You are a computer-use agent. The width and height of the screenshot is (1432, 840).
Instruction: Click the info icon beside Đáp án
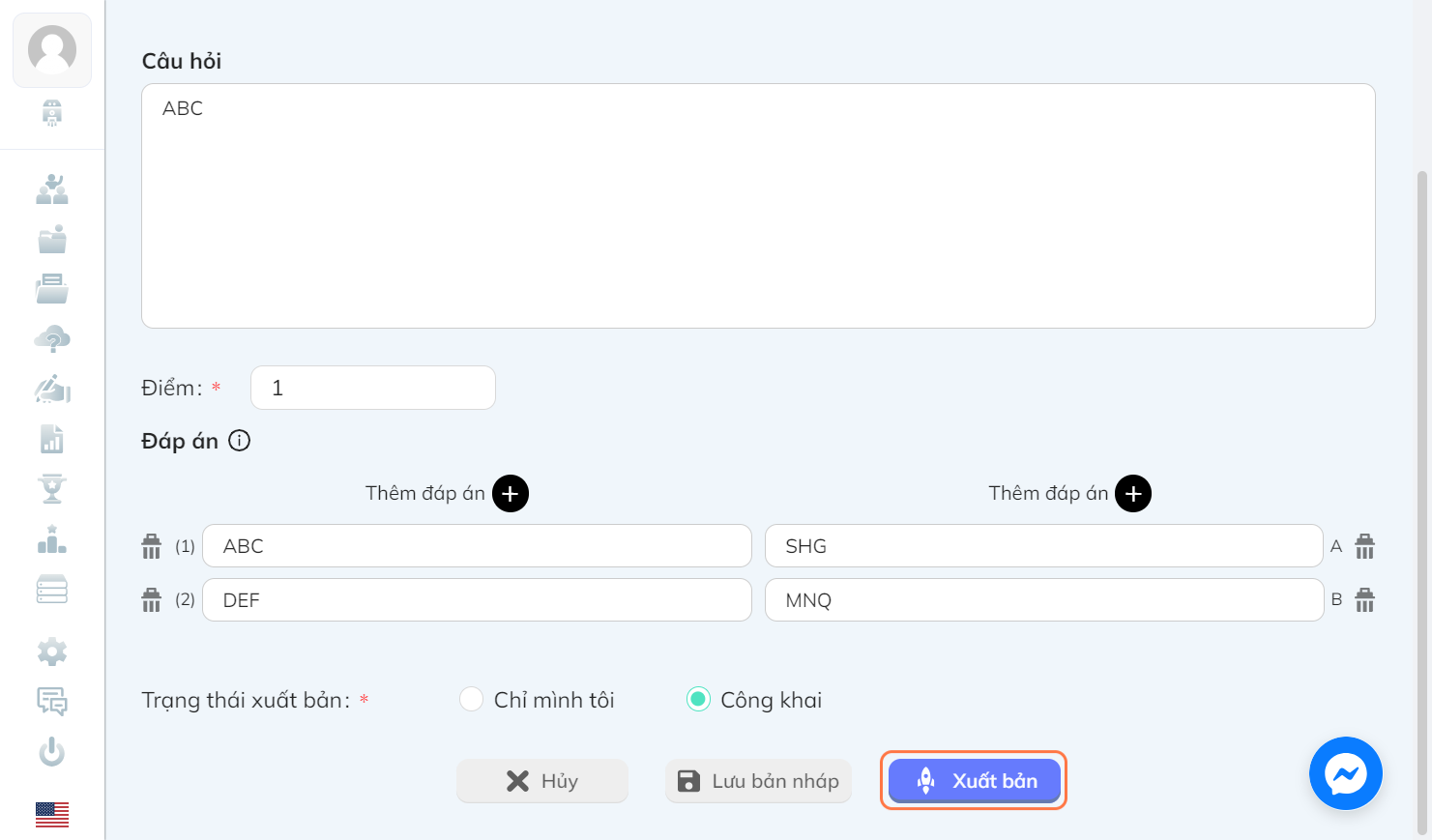[x=239, y=441]
